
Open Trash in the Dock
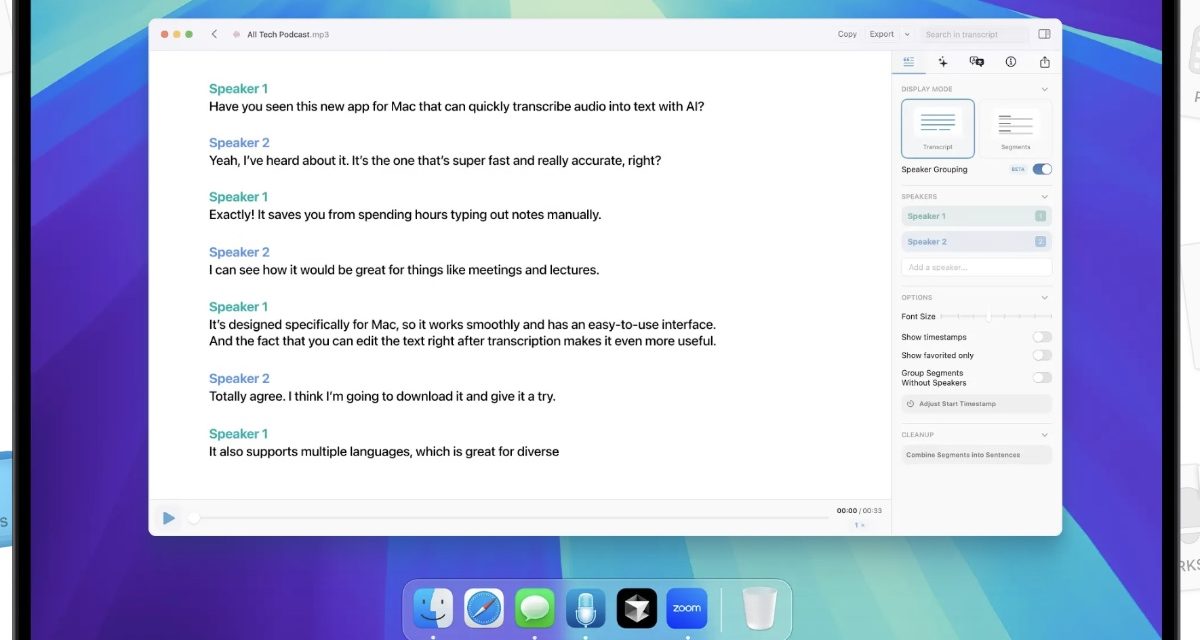click(x=759, y=608)
